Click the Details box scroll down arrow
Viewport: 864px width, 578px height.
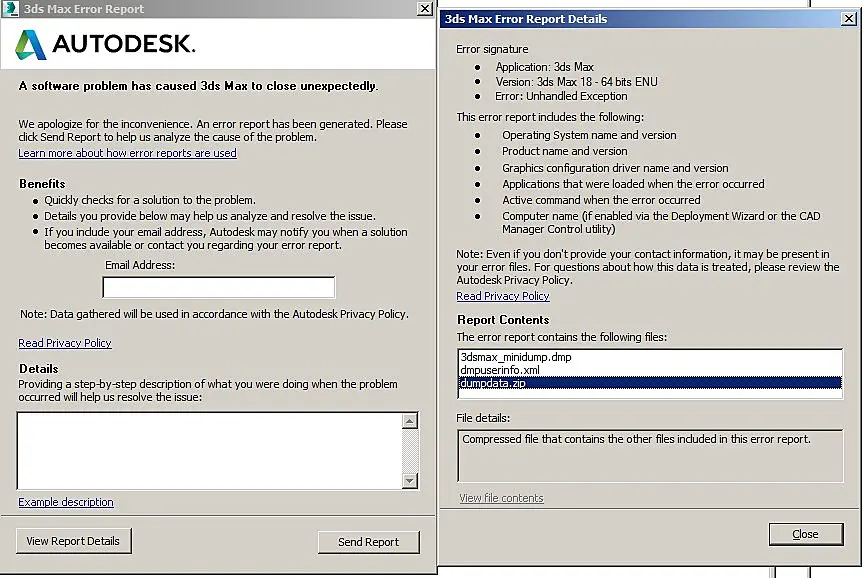click(x=409, y=480)
